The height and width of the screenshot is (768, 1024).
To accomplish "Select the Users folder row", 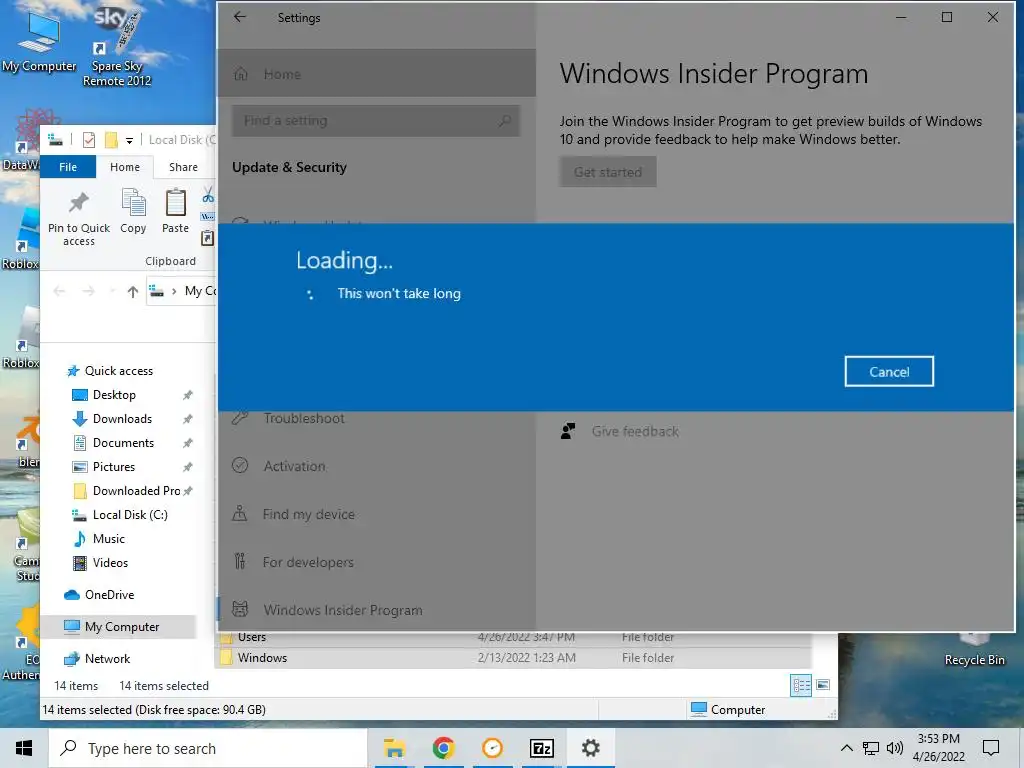I will click(x=513, y=637).
